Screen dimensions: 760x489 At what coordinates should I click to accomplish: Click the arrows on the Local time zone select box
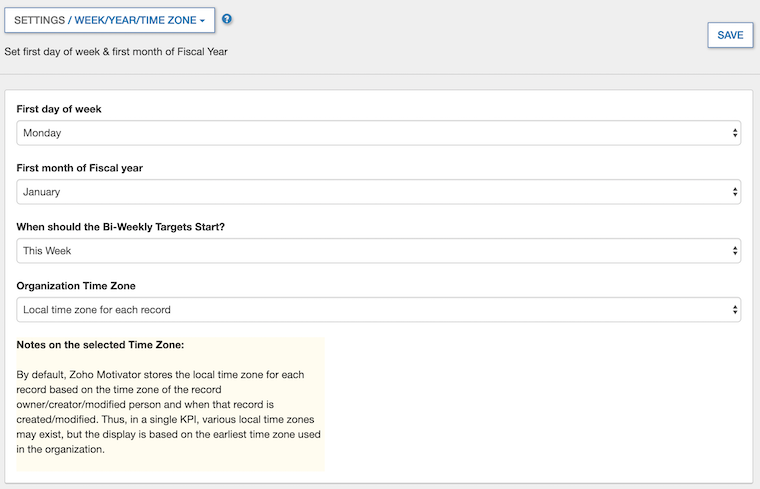pos(735,310)
